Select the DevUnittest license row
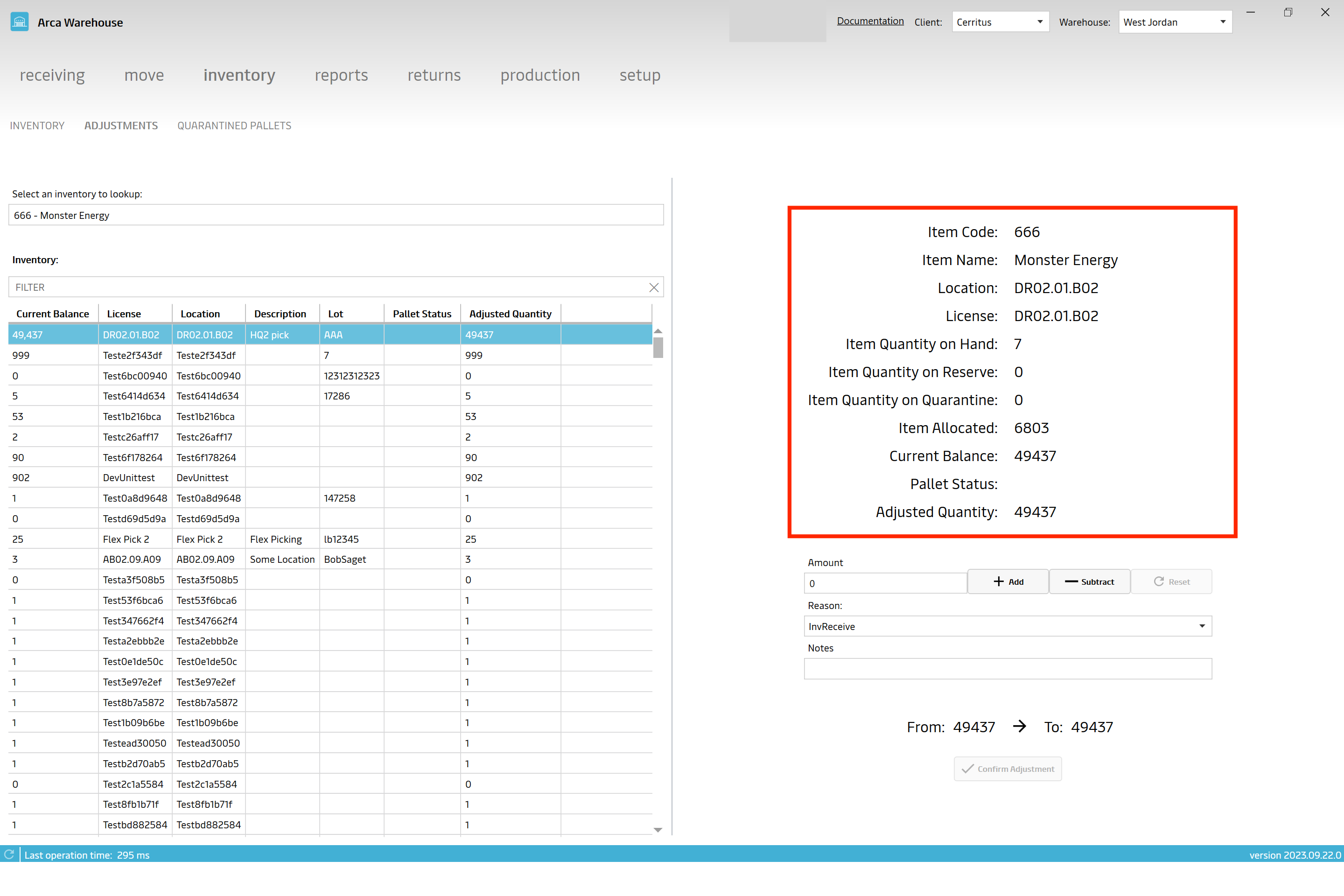Image resolution: width=1344 pixels, height=896 pixels. tap(330, 478)
